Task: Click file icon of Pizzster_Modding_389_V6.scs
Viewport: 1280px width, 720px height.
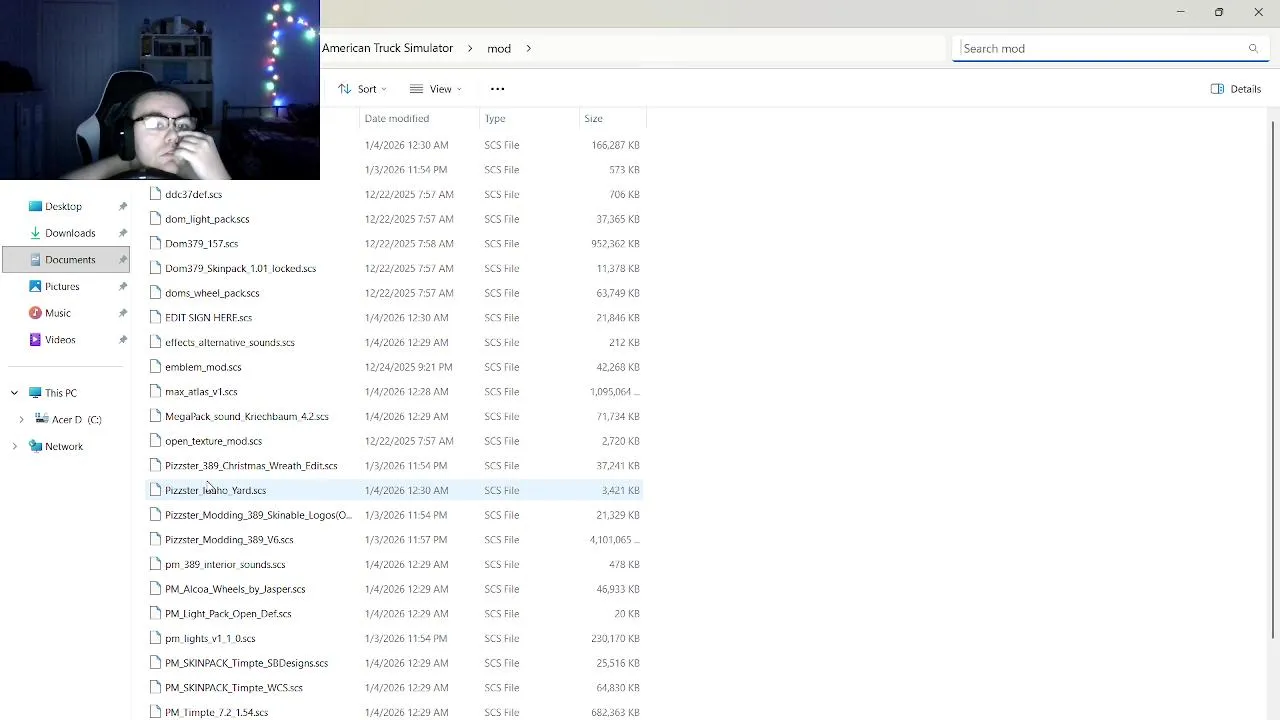Action: pyautogui.click(x=155, y=540)
